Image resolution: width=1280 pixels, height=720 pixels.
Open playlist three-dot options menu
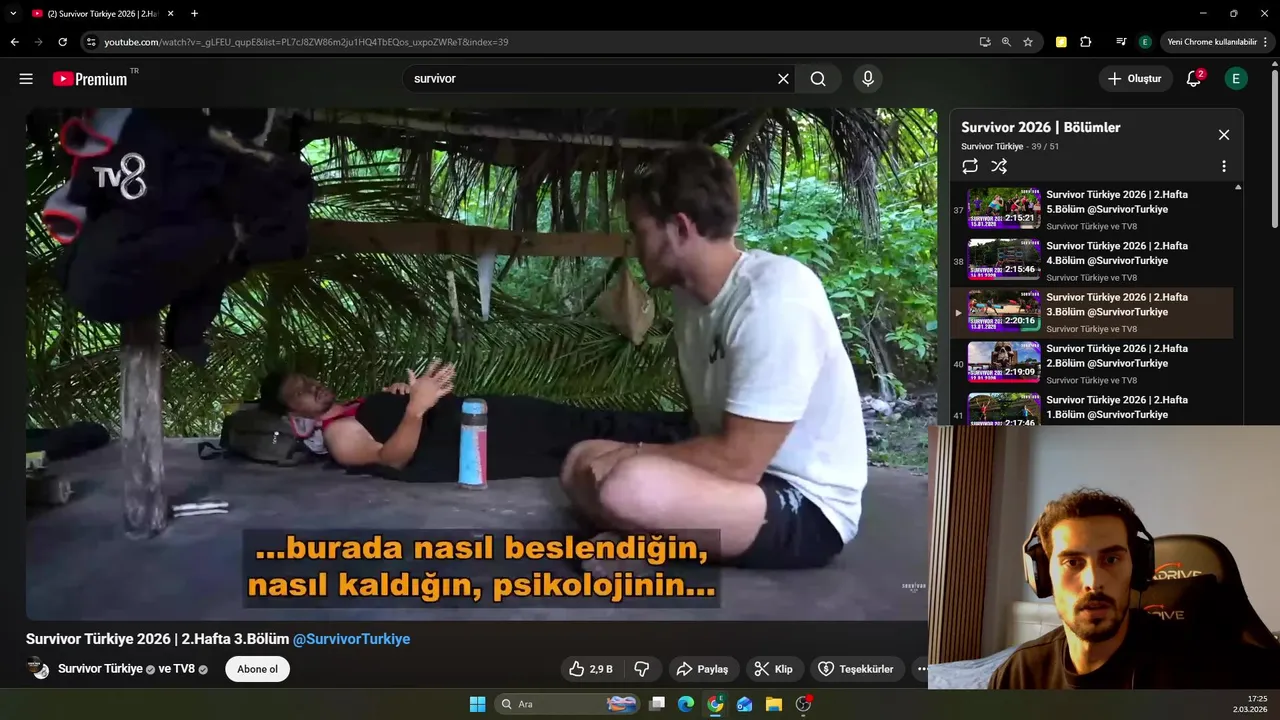1223,166
